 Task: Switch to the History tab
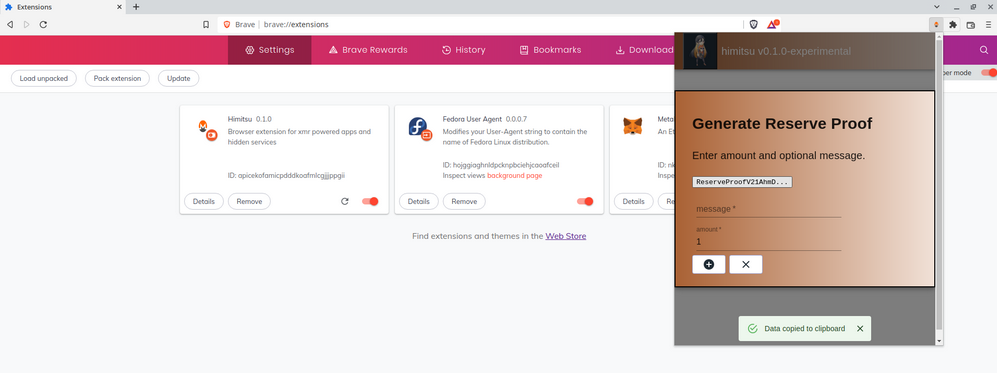(x=464, y=50)
